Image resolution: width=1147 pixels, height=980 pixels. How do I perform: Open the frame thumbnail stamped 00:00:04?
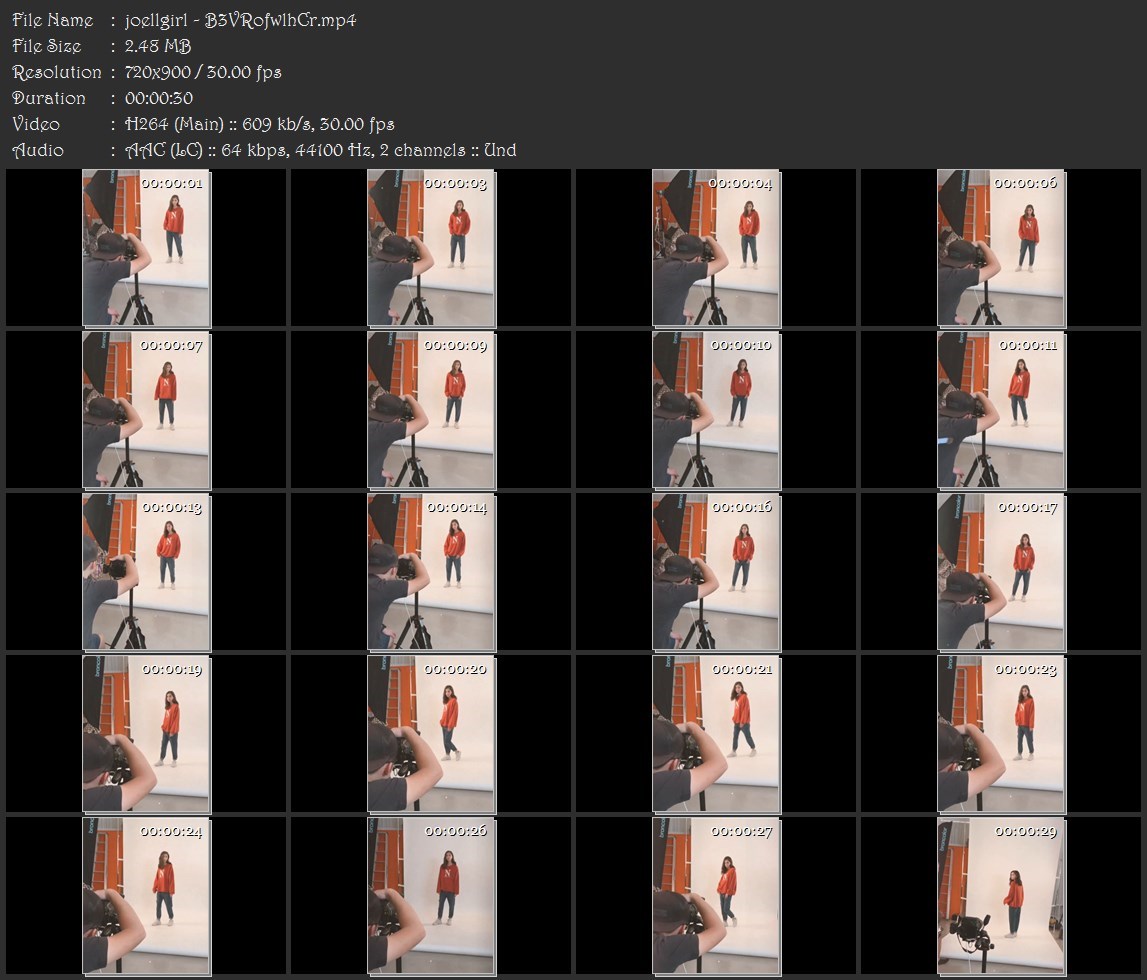click(716, 248)
